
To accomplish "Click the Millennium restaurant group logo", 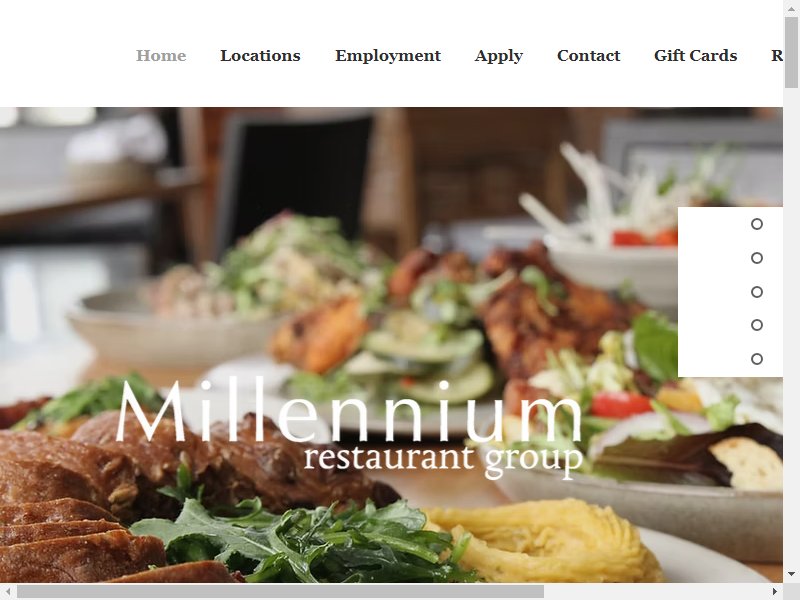I will tap(349, 428).
